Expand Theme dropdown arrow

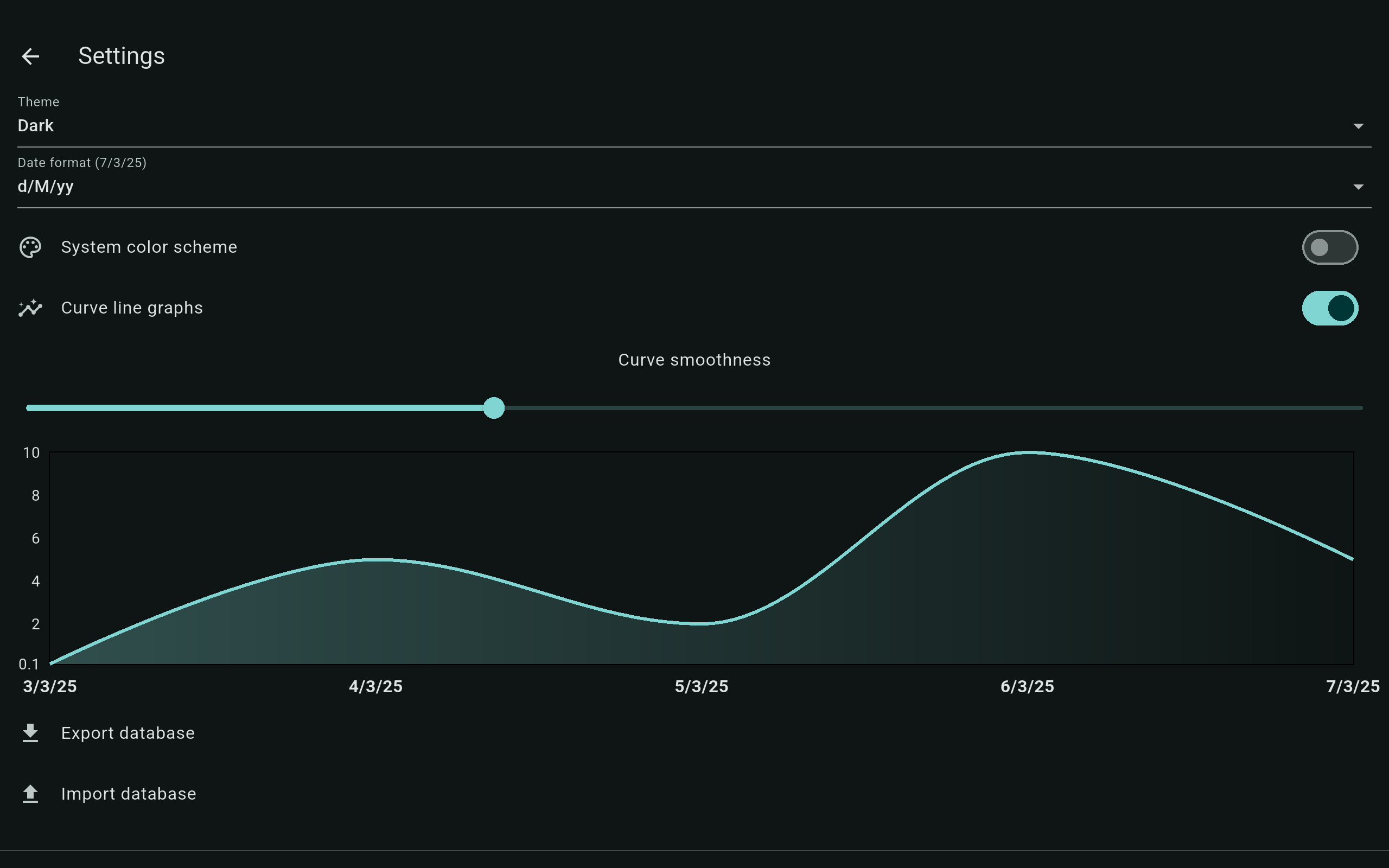(x=1358, y=126)
